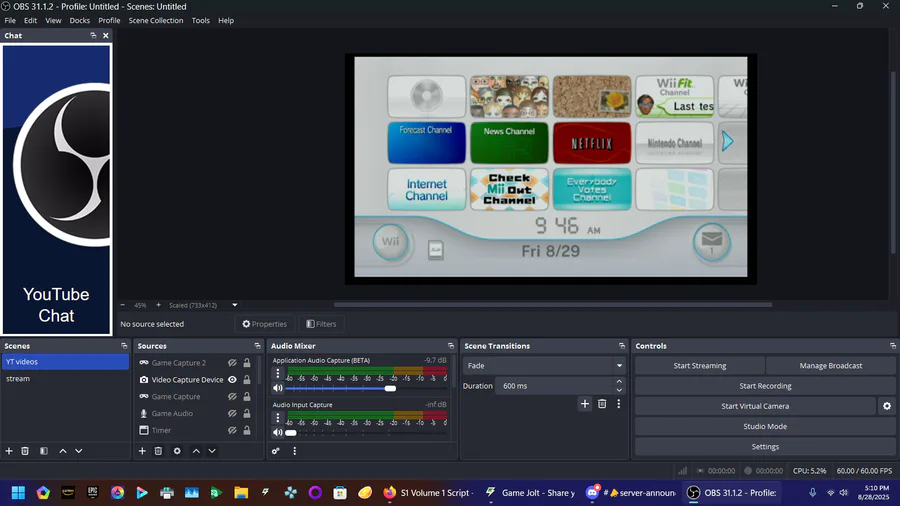Show the Game Capture source
Screen dimensions: 900x506
232,396
